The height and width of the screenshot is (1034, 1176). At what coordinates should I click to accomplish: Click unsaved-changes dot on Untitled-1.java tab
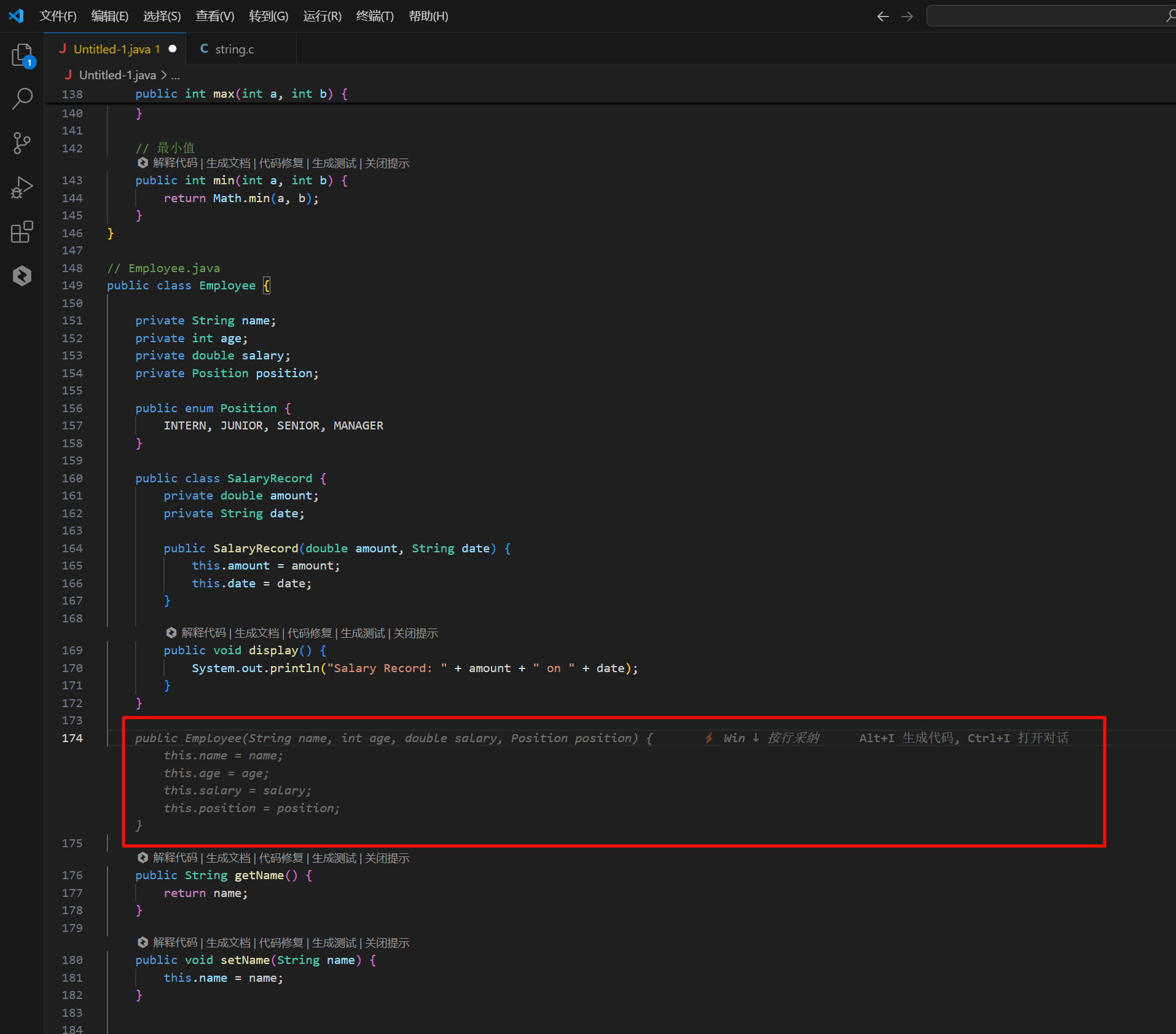[173, 49]
